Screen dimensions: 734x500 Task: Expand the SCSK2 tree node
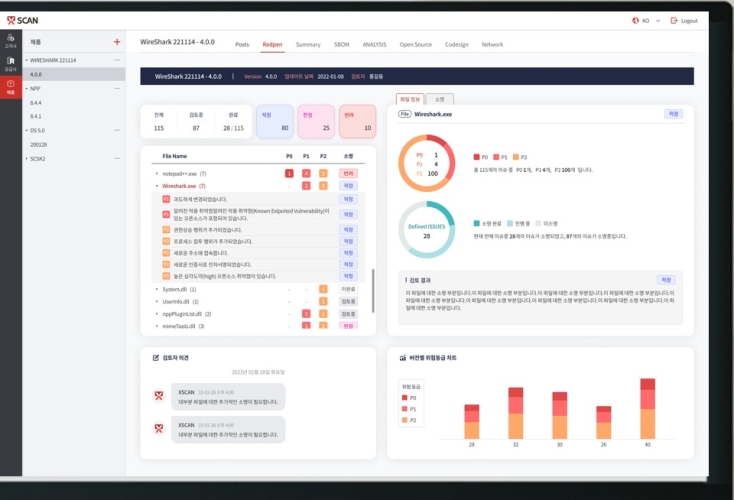[26, 159]
